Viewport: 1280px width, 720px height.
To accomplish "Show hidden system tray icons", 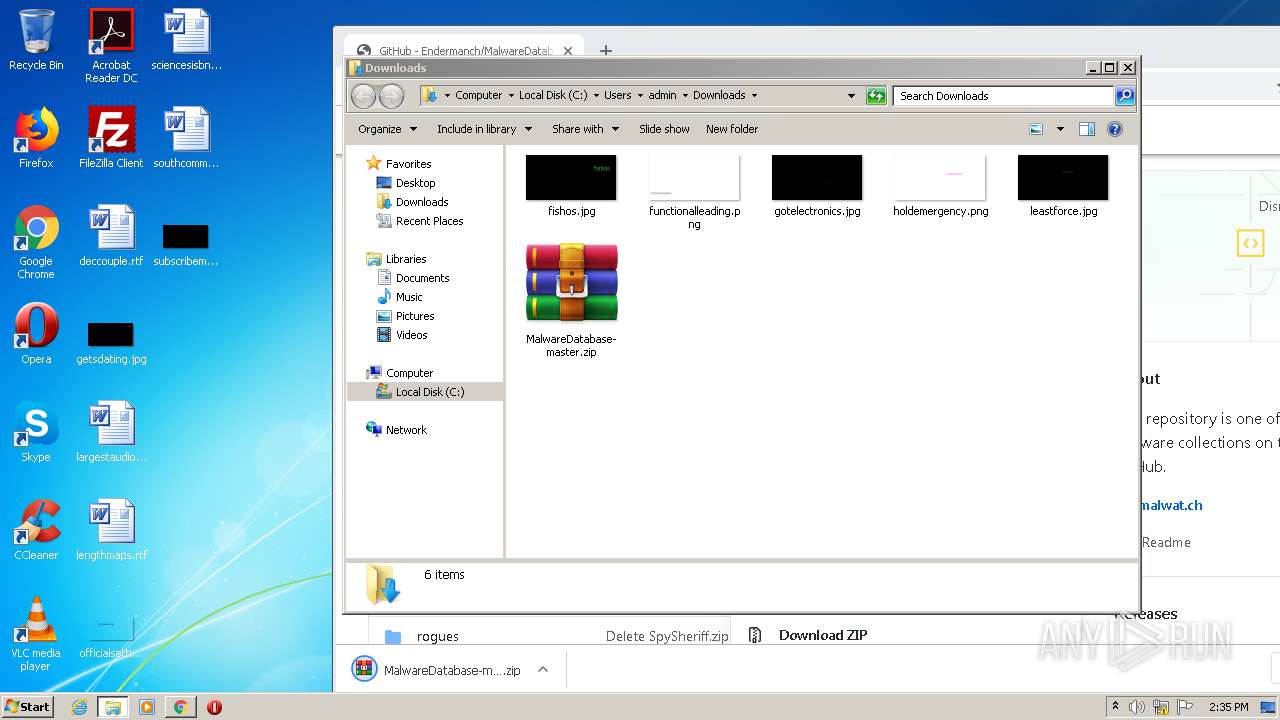I will coord(1115,707).
